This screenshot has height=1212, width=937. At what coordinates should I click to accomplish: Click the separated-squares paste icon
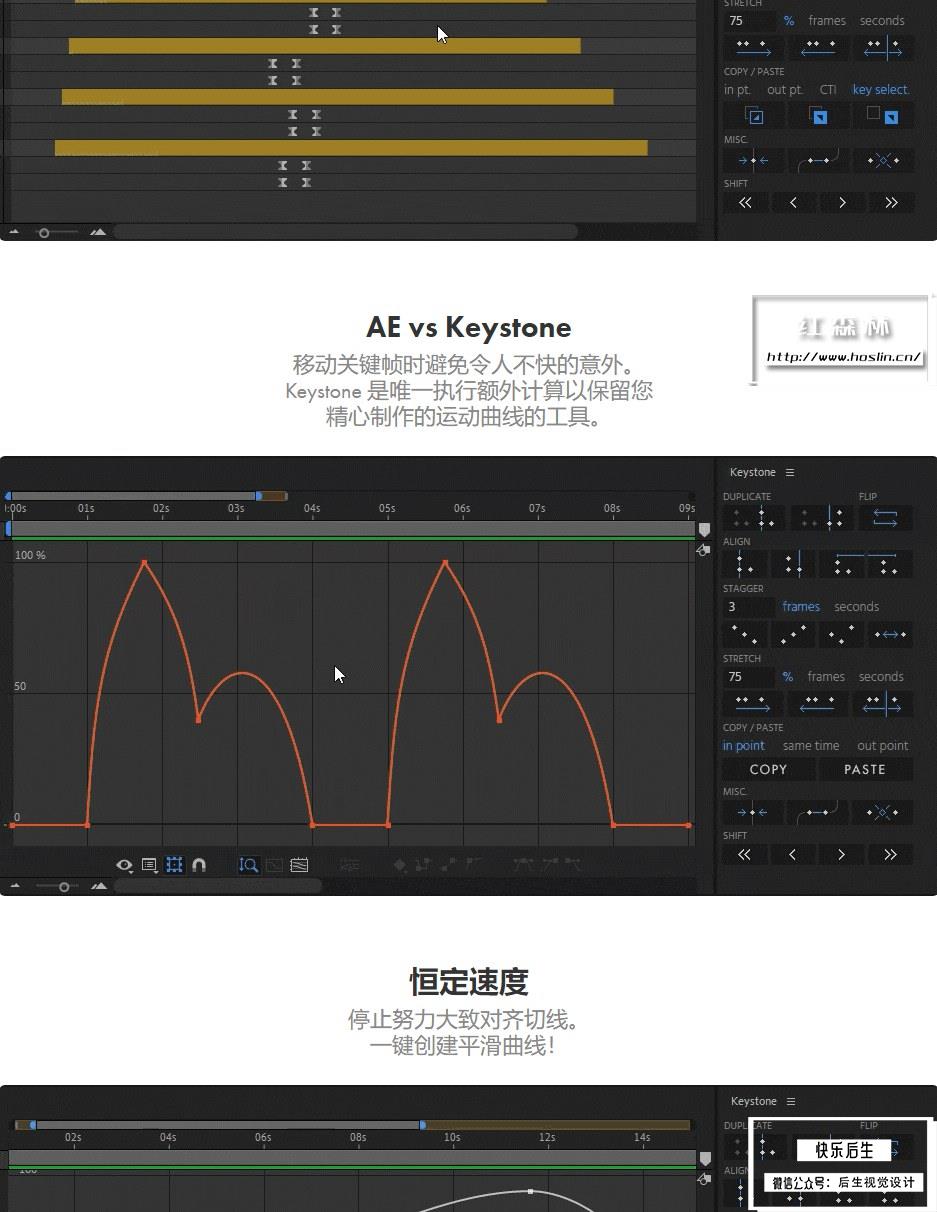(x=882, y=115)
